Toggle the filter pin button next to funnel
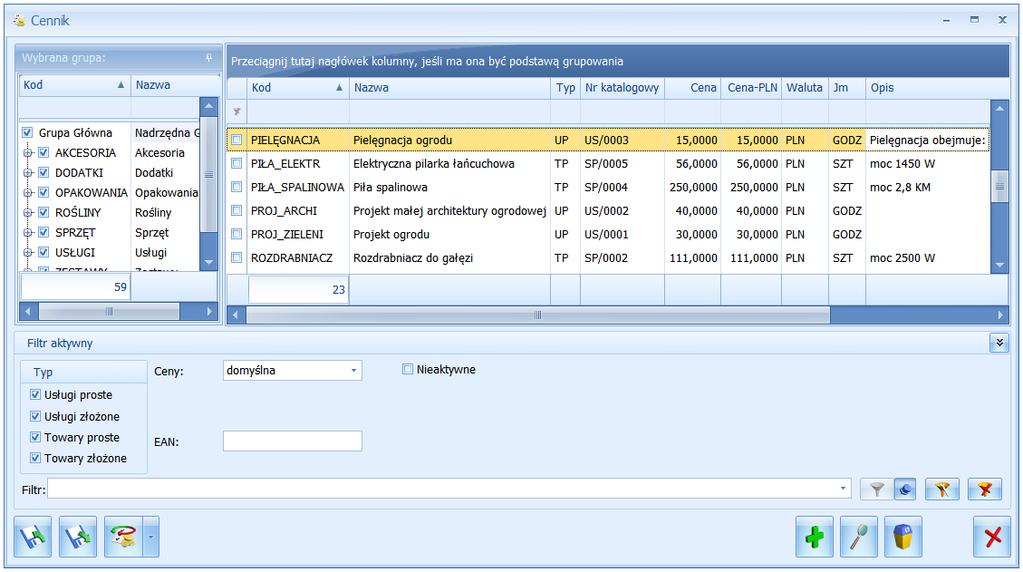 pos(905,489)
